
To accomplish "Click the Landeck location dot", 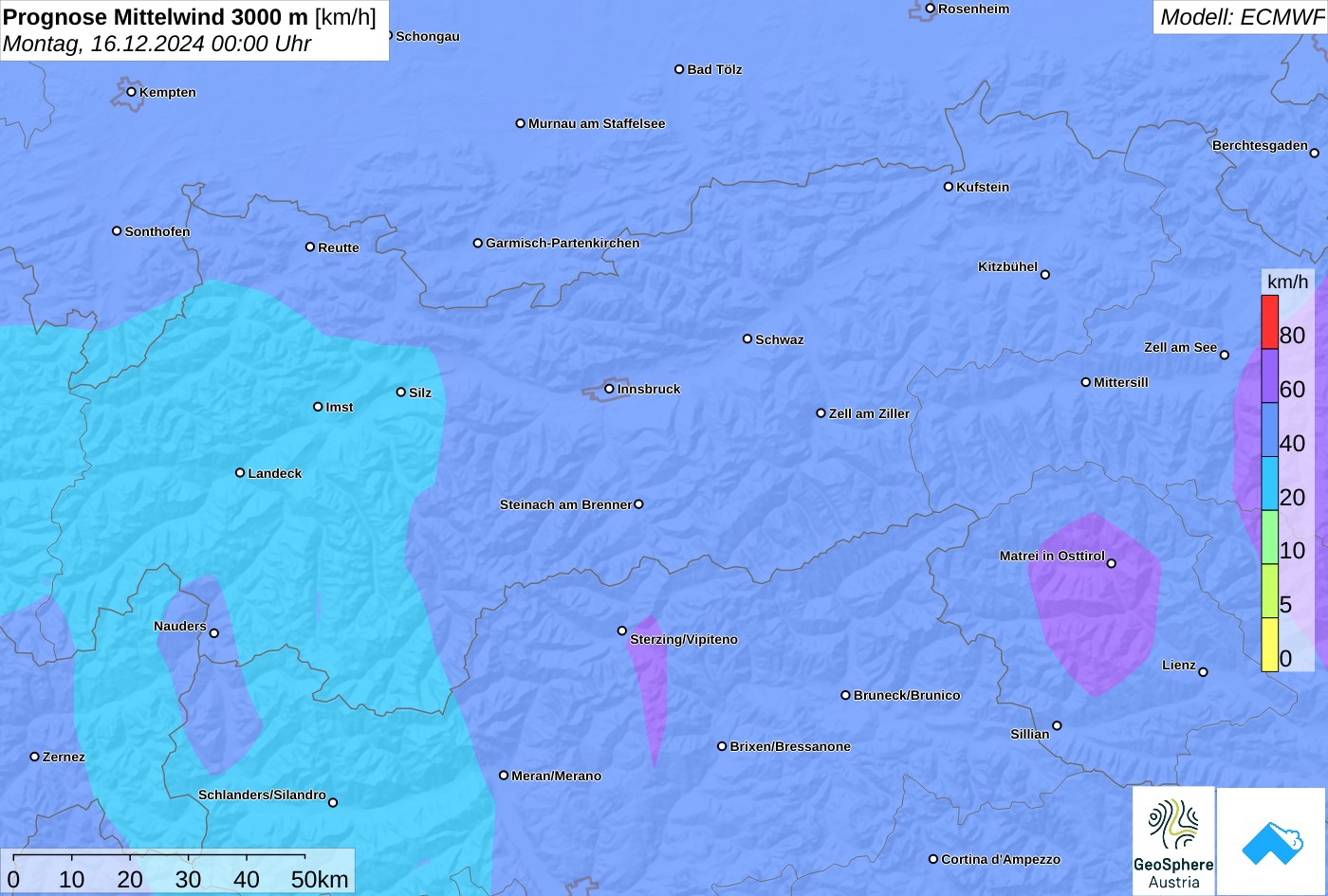I will pos(240,473).
